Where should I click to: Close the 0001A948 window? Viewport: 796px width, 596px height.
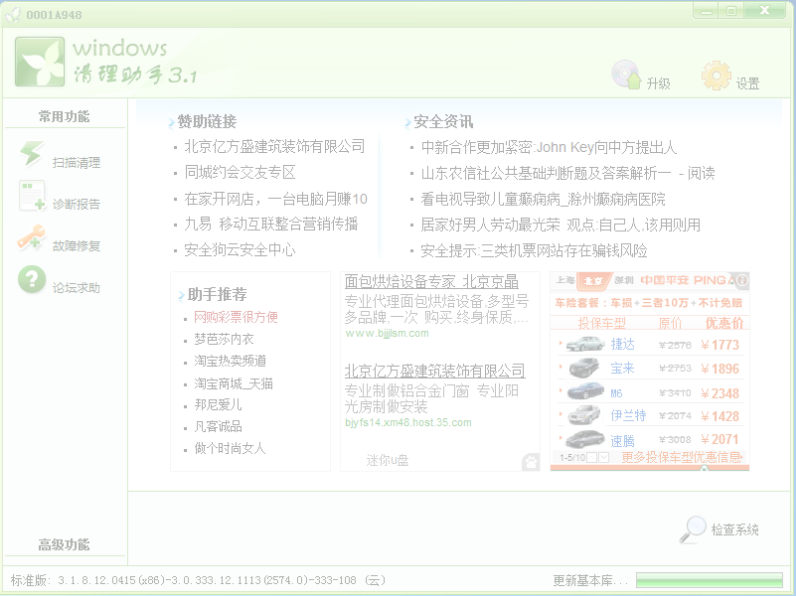764,11
